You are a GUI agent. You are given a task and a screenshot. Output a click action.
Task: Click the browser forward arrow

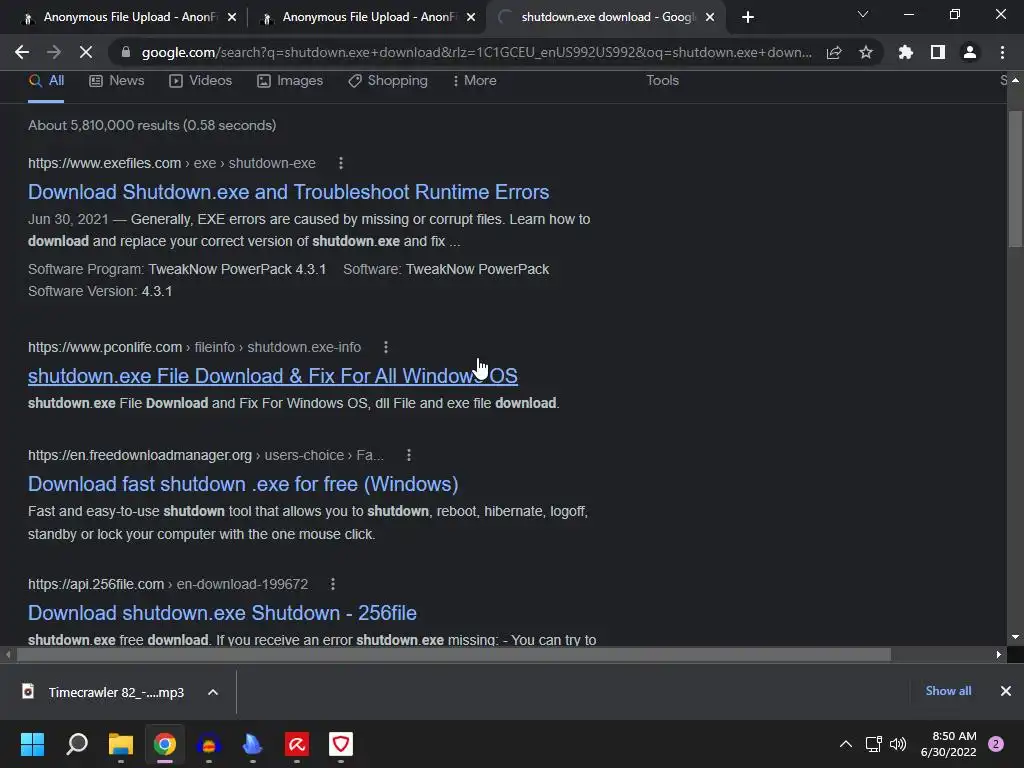(54, 52)
